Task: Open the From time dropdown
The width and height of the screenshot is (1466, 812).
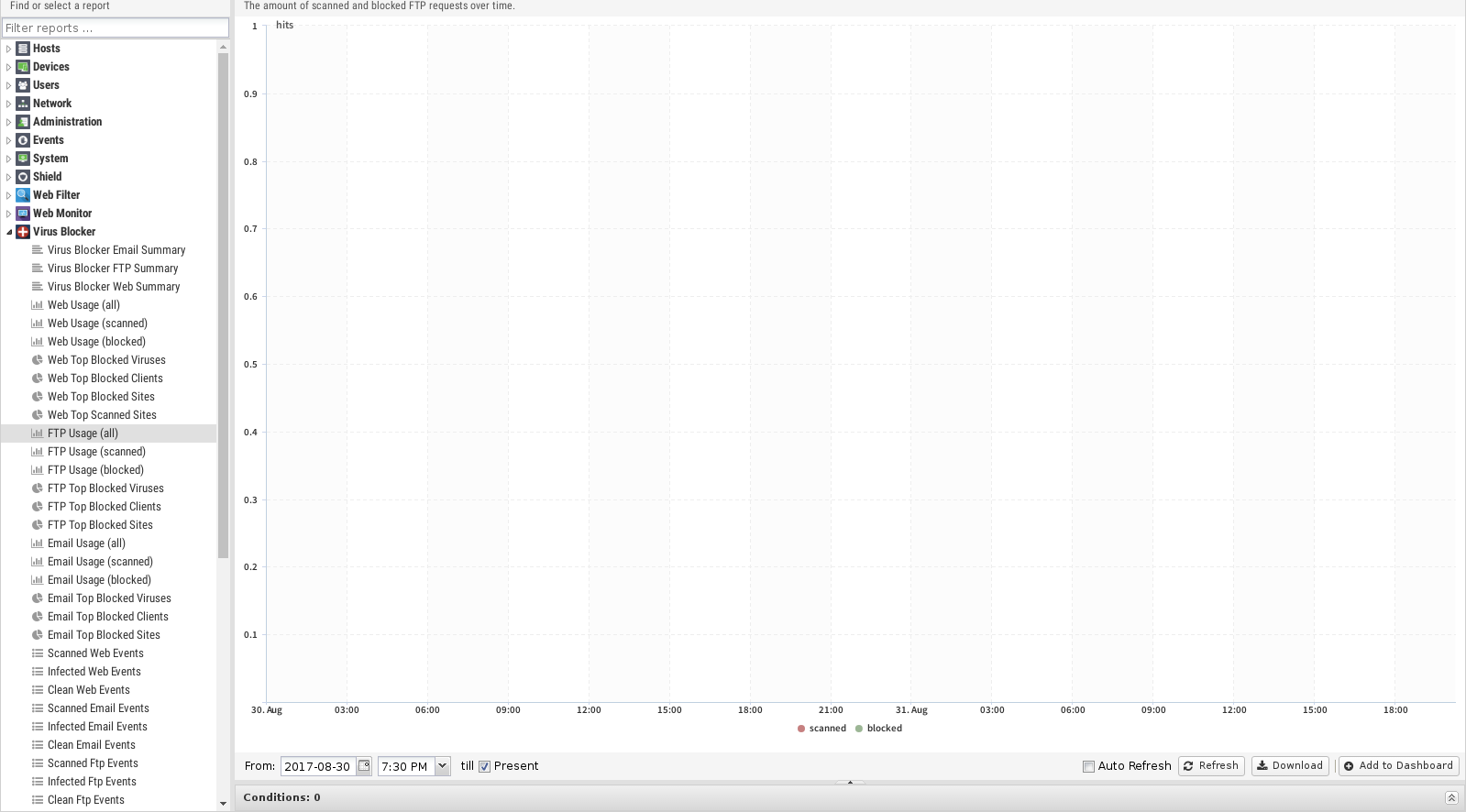Action: click(x=442, y=766)
